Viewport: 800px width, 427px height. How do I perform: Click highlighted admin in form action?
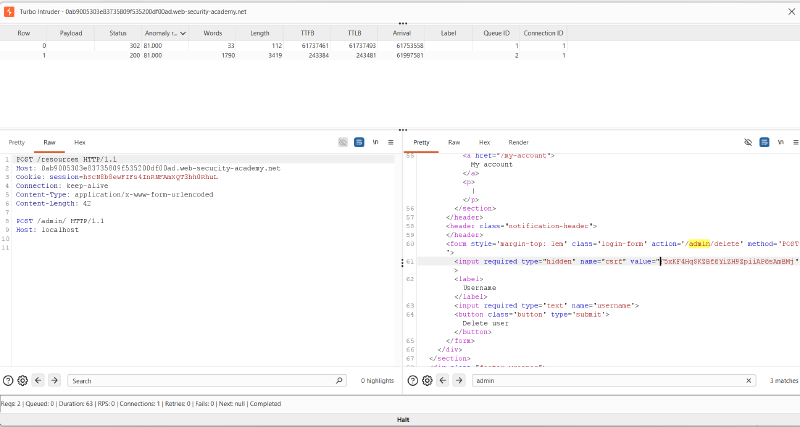699,244
